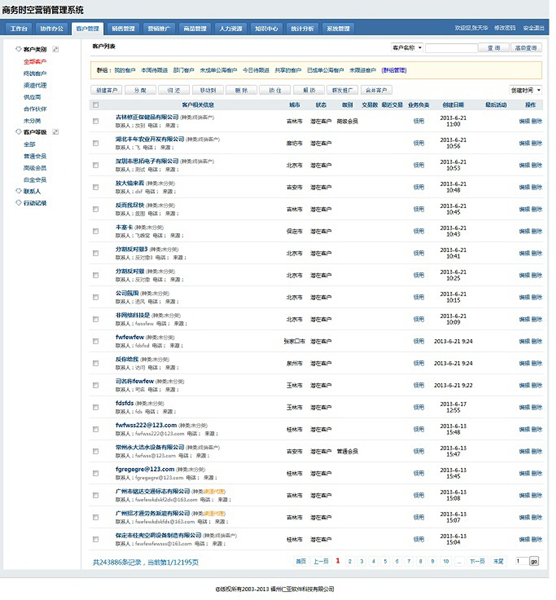Click the diamond icon before 客户等级
Image resolution: width=556 pixels, height=600 pixels.
18,132
